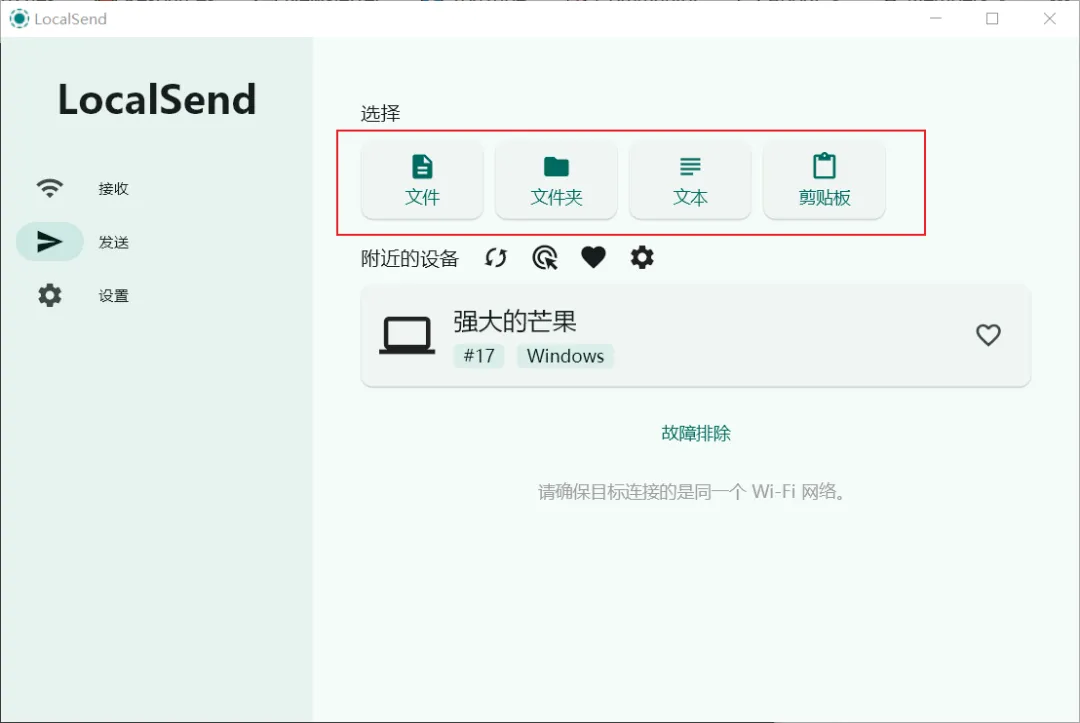Select the 强大的芒果 device card
The image size is (1080, 723).
696,336
